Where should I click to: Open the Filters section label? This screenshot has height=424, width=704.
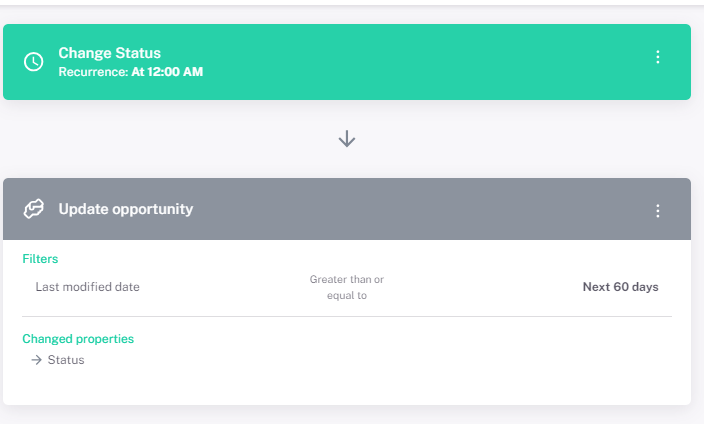tap(40, 259)
